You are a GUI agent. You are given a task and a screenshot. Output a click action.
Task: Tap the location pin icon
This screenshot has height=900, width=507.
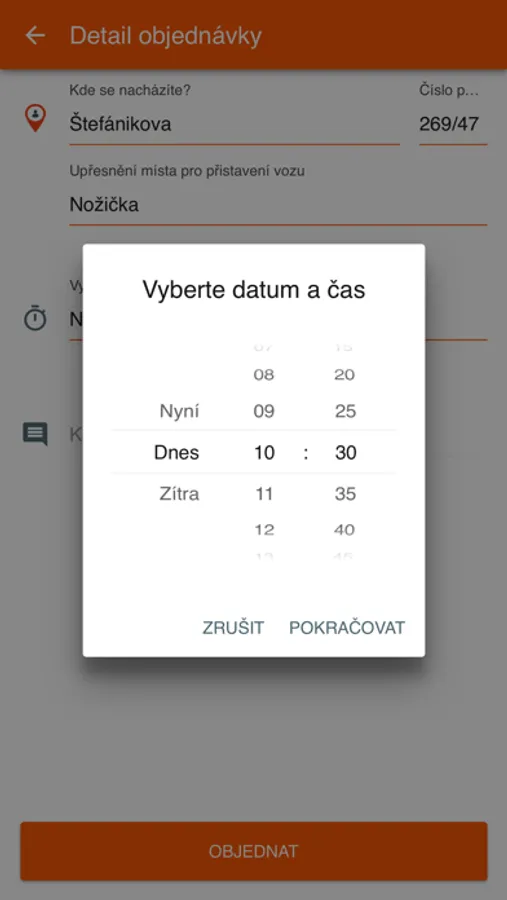pos(35,117)
